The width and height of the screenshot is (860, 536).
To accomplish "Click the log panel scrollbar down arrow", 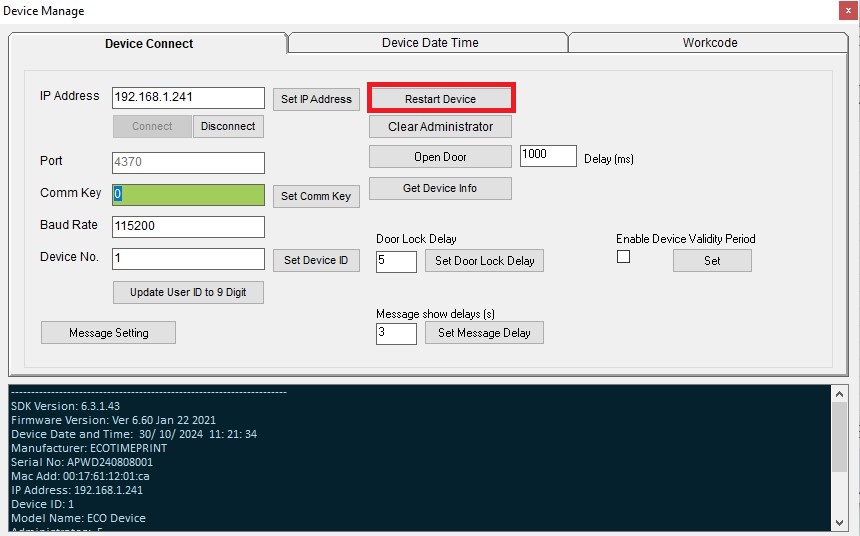I will pyautogui.click(x=839, y=523).
